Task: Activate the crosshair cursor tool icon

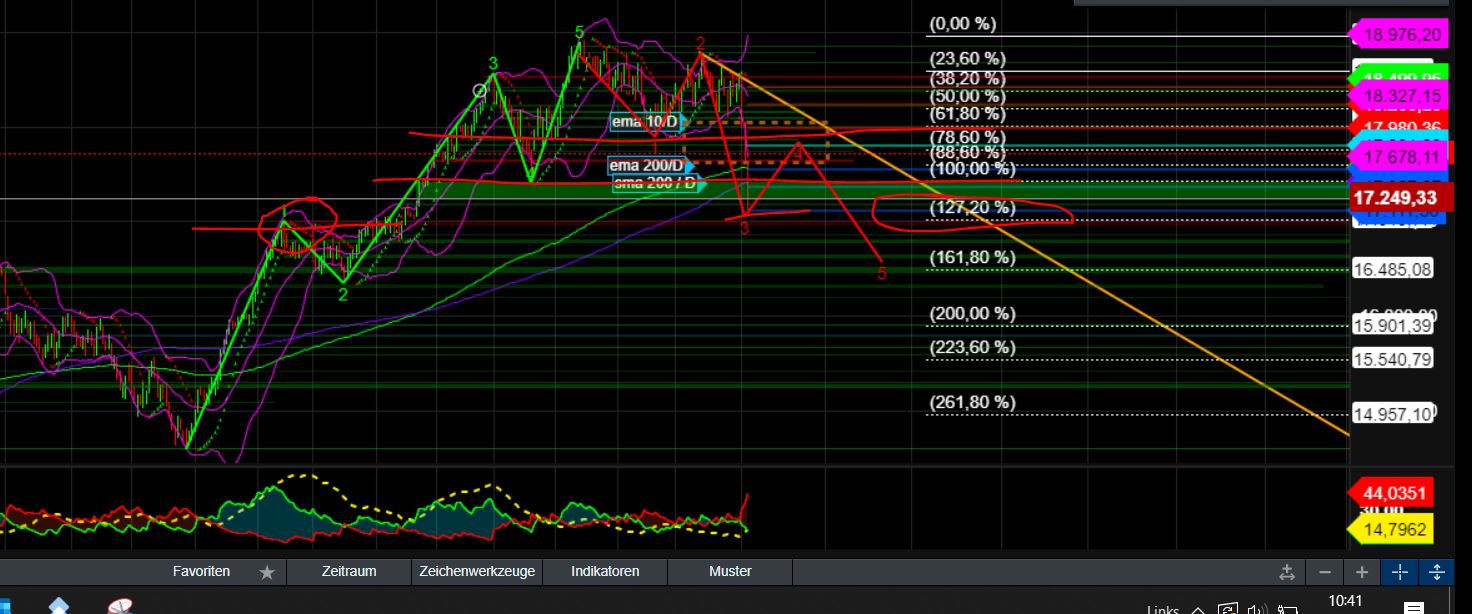Action: coord(1399,571)
